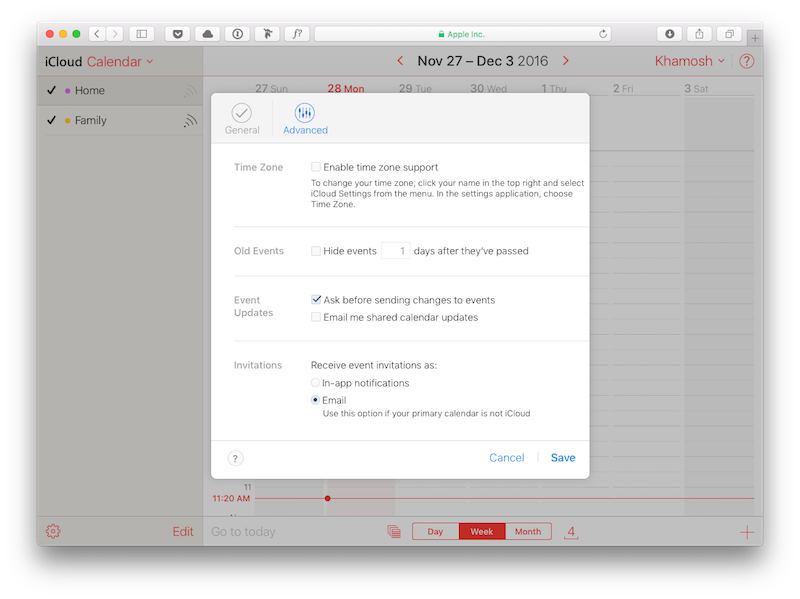Click the add new event plus icon

[746, 532]
